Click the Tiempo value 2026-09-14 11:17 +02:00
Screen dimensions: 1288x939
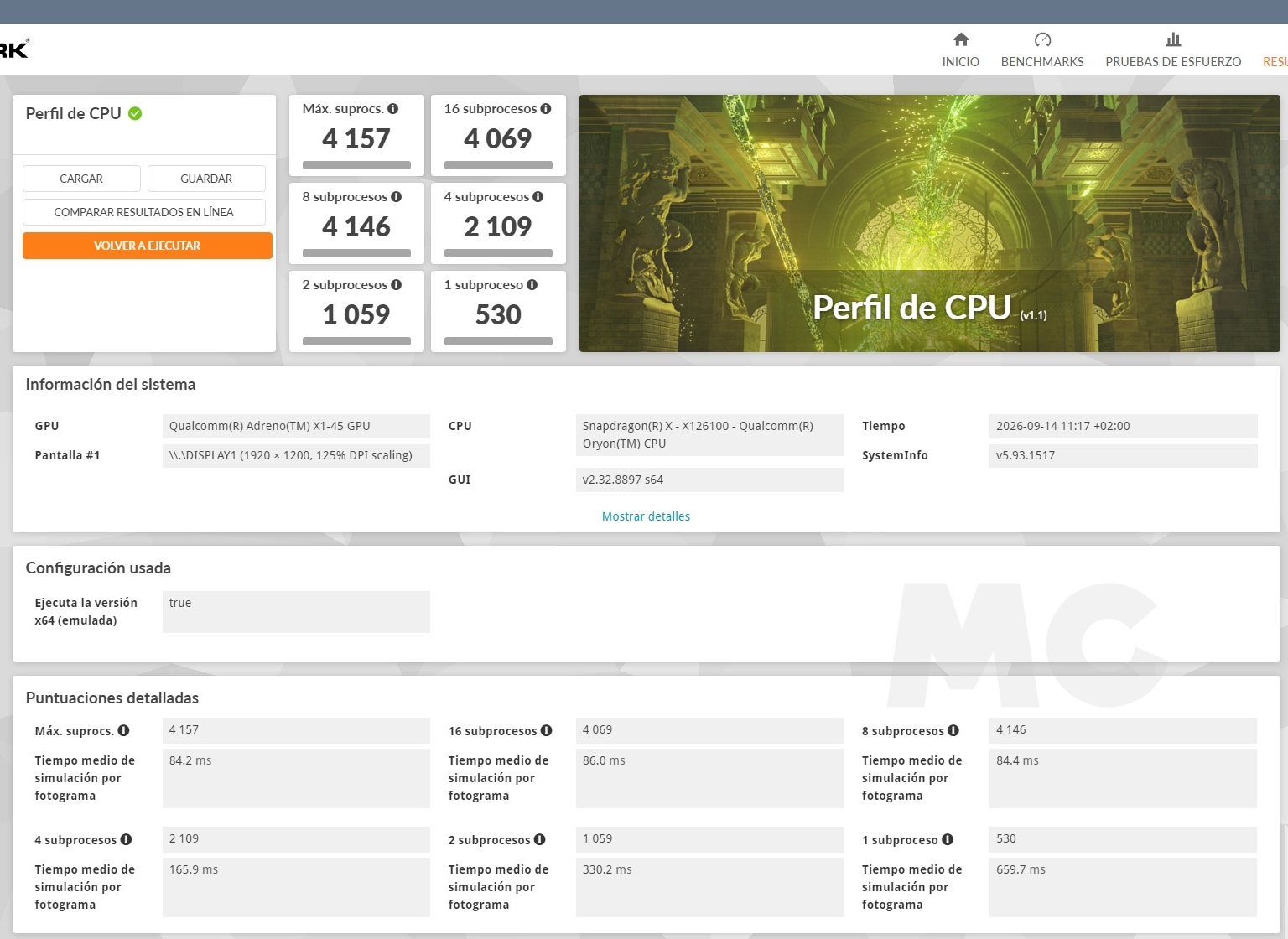1123,426
